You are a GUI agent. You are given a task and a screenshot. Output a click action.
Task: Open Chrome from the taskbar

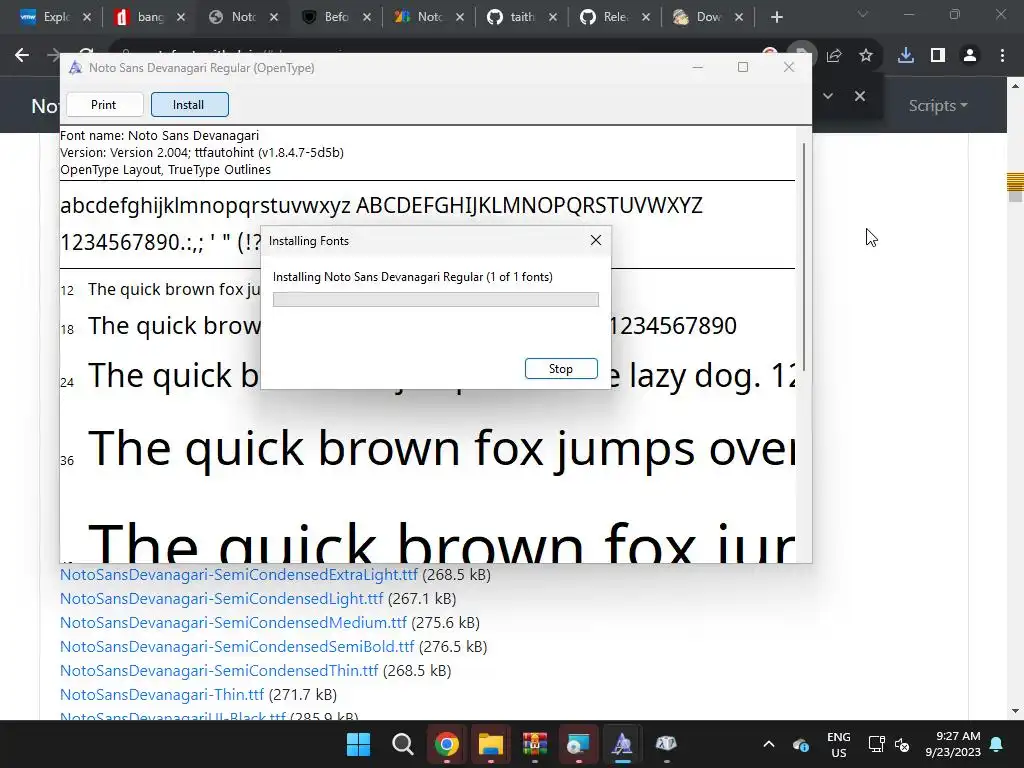(x=447, y=744)
